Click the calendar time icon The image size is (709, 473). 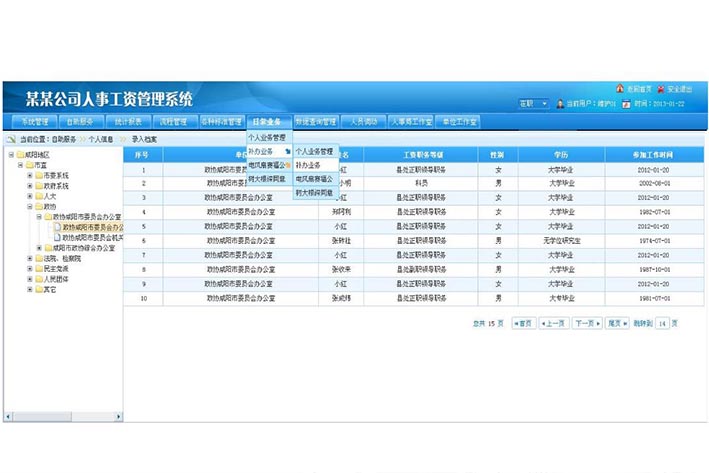626,104
